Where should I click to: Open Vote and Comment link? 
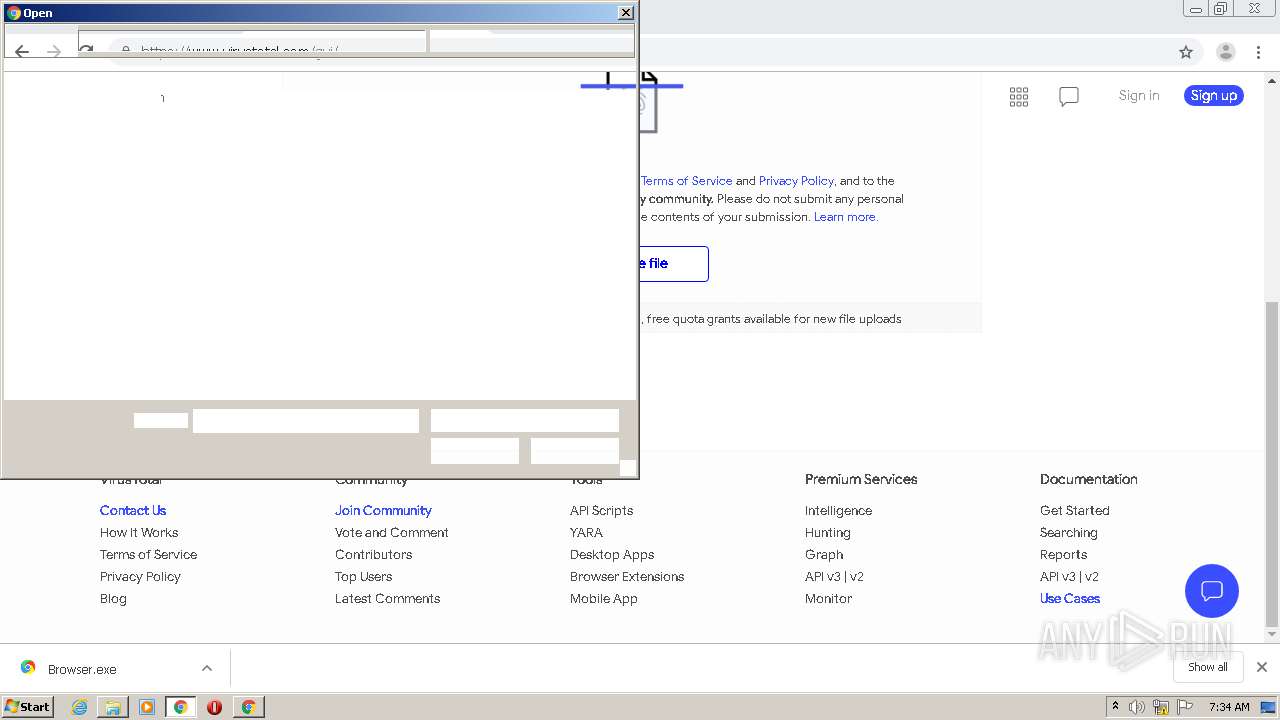[392, 533]
